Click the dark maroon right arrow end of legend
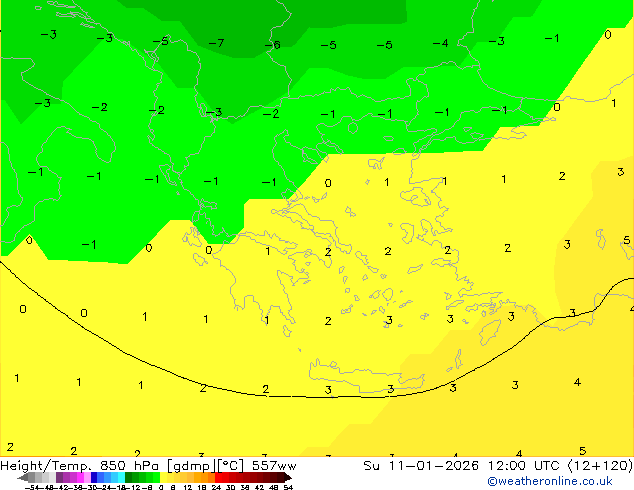This screenshot has height=490, width=634. point(288,478)
